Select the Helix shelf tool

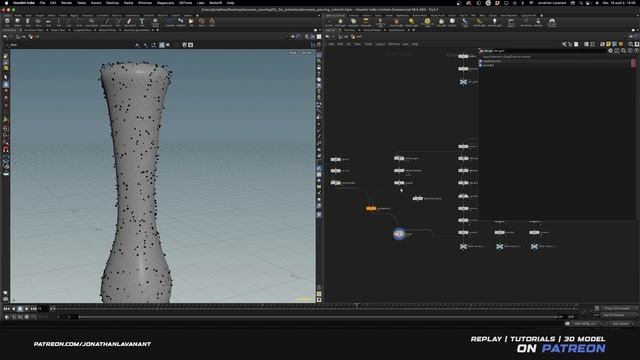[x=212, y=22]
